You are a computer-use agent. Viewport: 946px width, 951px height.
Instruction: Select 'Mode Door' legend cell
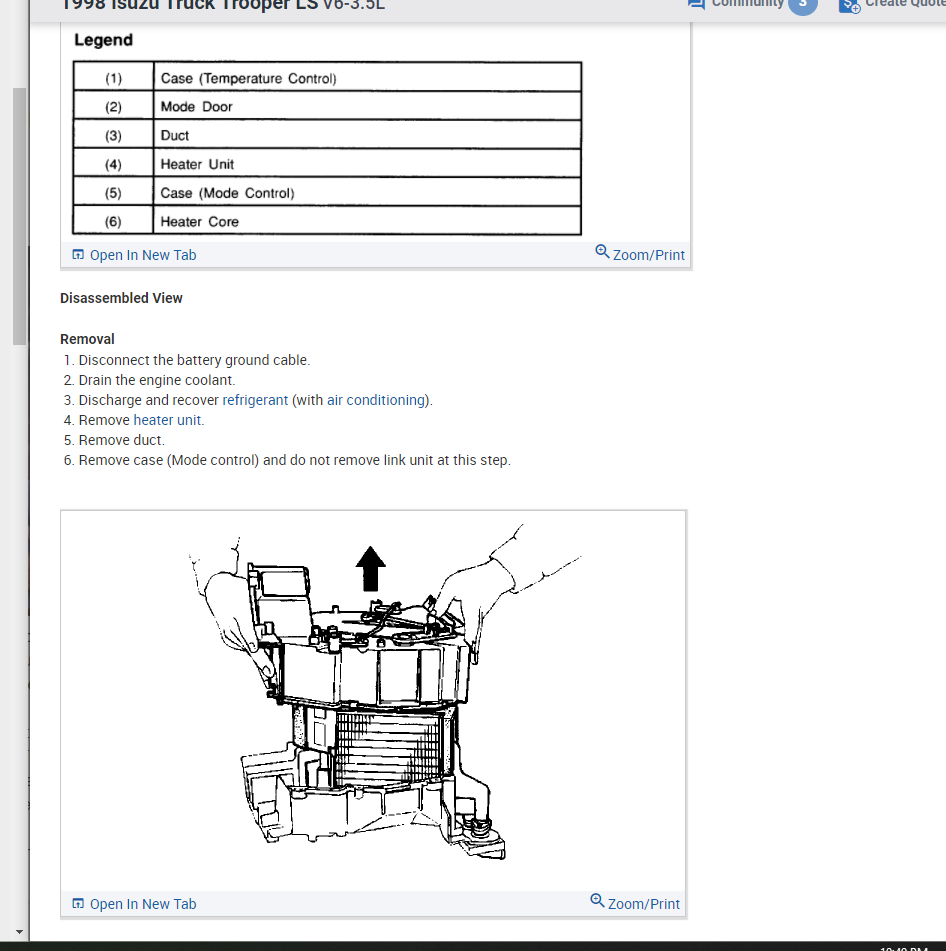point(367,106)
